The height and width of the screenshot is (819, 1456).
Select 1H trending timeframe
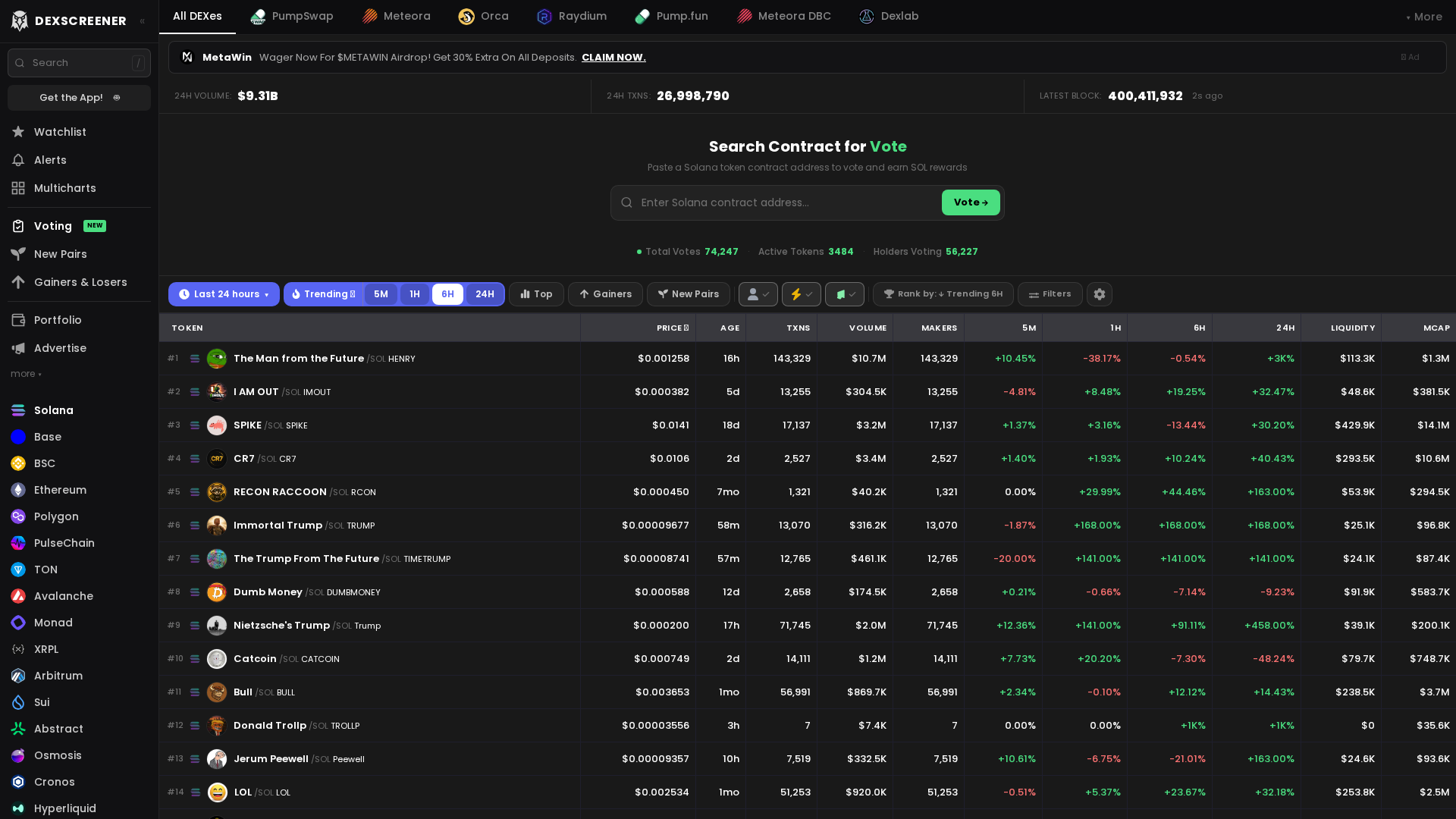[415, 294]
